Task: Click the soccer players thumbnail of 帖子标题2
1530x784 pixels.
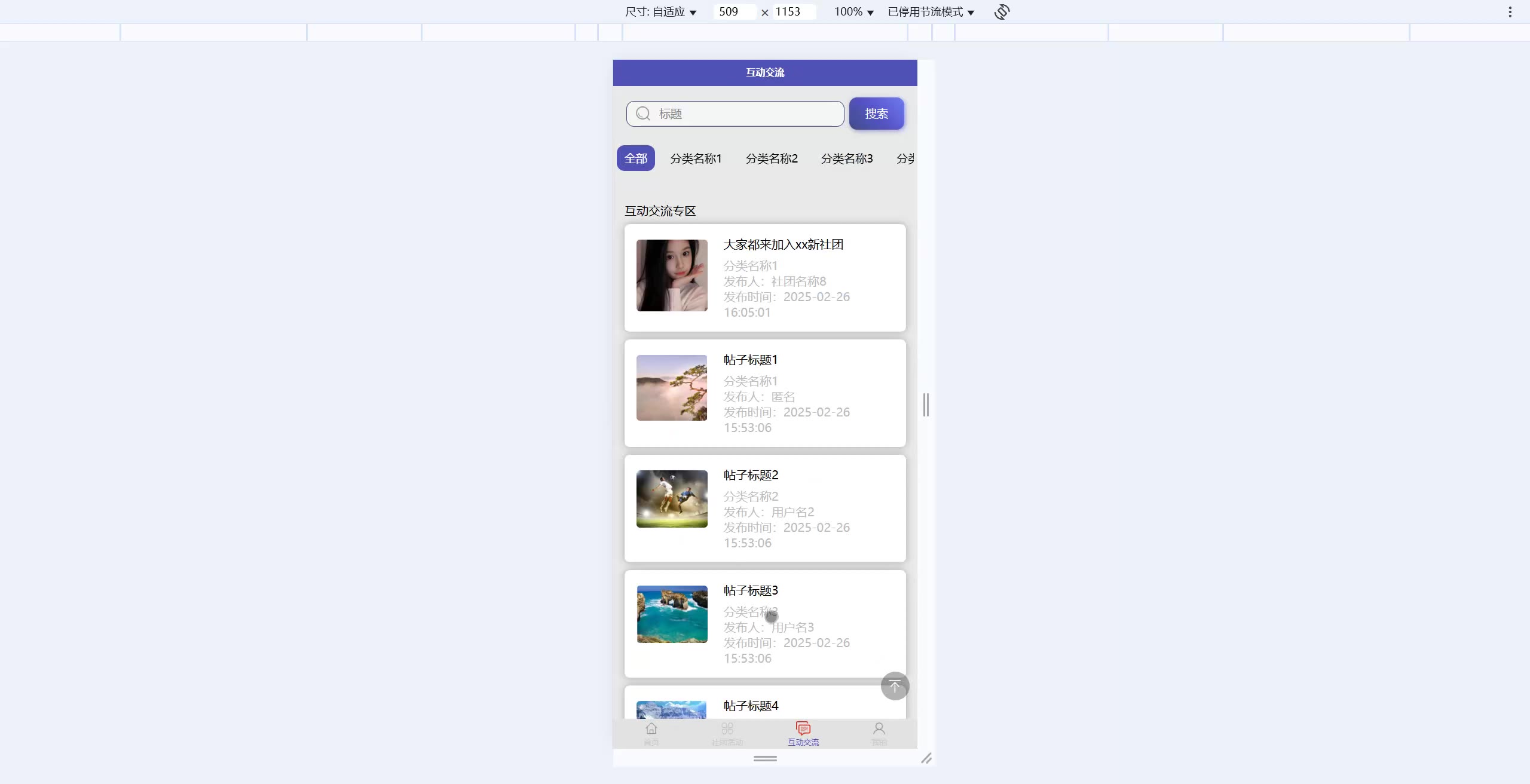Action: tap(672, 499)
